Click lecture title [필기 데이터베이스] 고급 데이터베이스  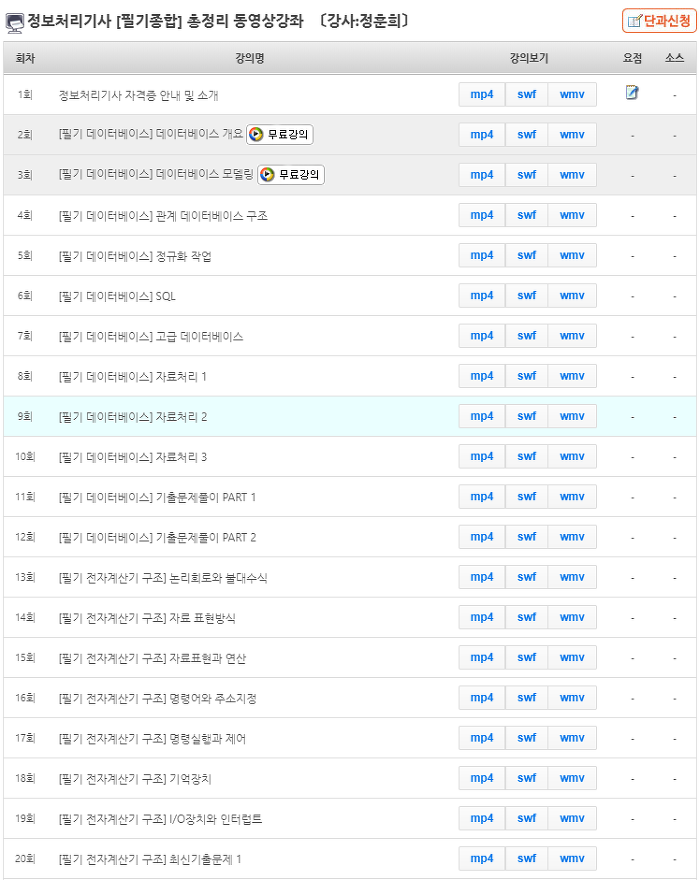pyautogui.click(x=150, y=337)
